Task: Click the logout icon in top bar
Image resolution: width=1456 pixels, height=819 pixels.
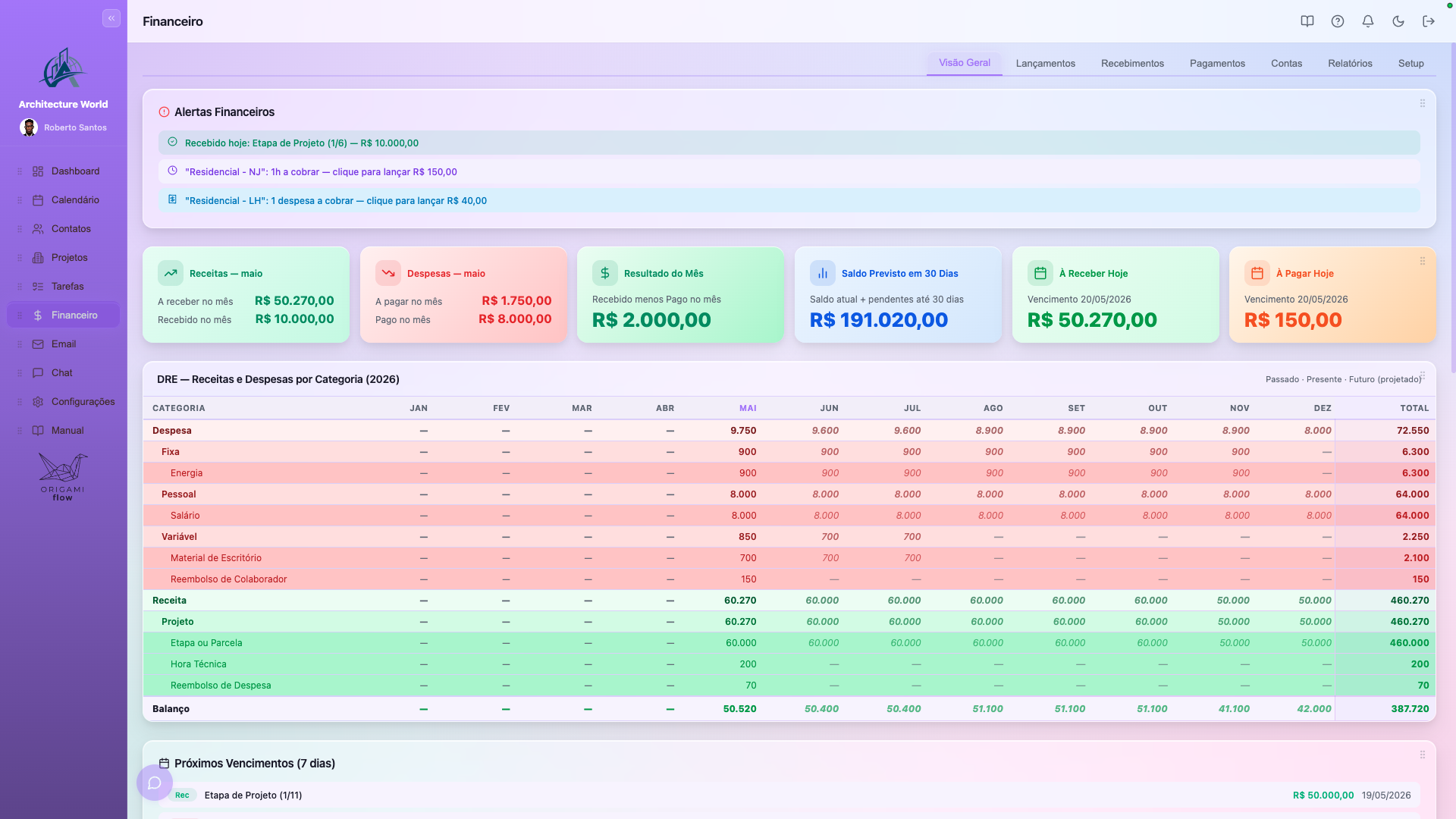Action: pyautogui.click(x=1429, y=21)
